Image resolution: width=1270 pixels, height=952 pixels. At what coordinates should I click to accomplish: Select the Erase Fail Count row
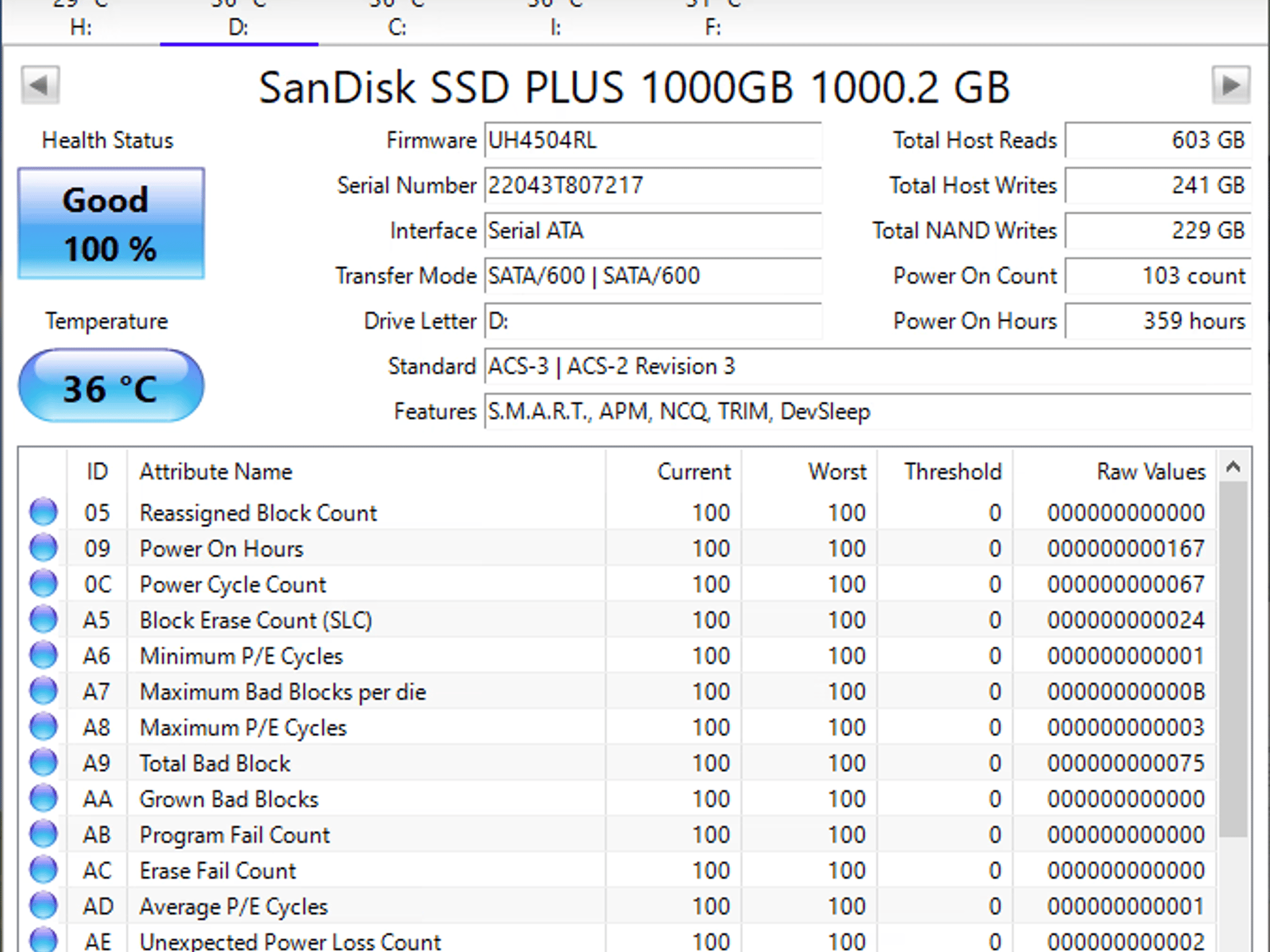pos(618,871)
